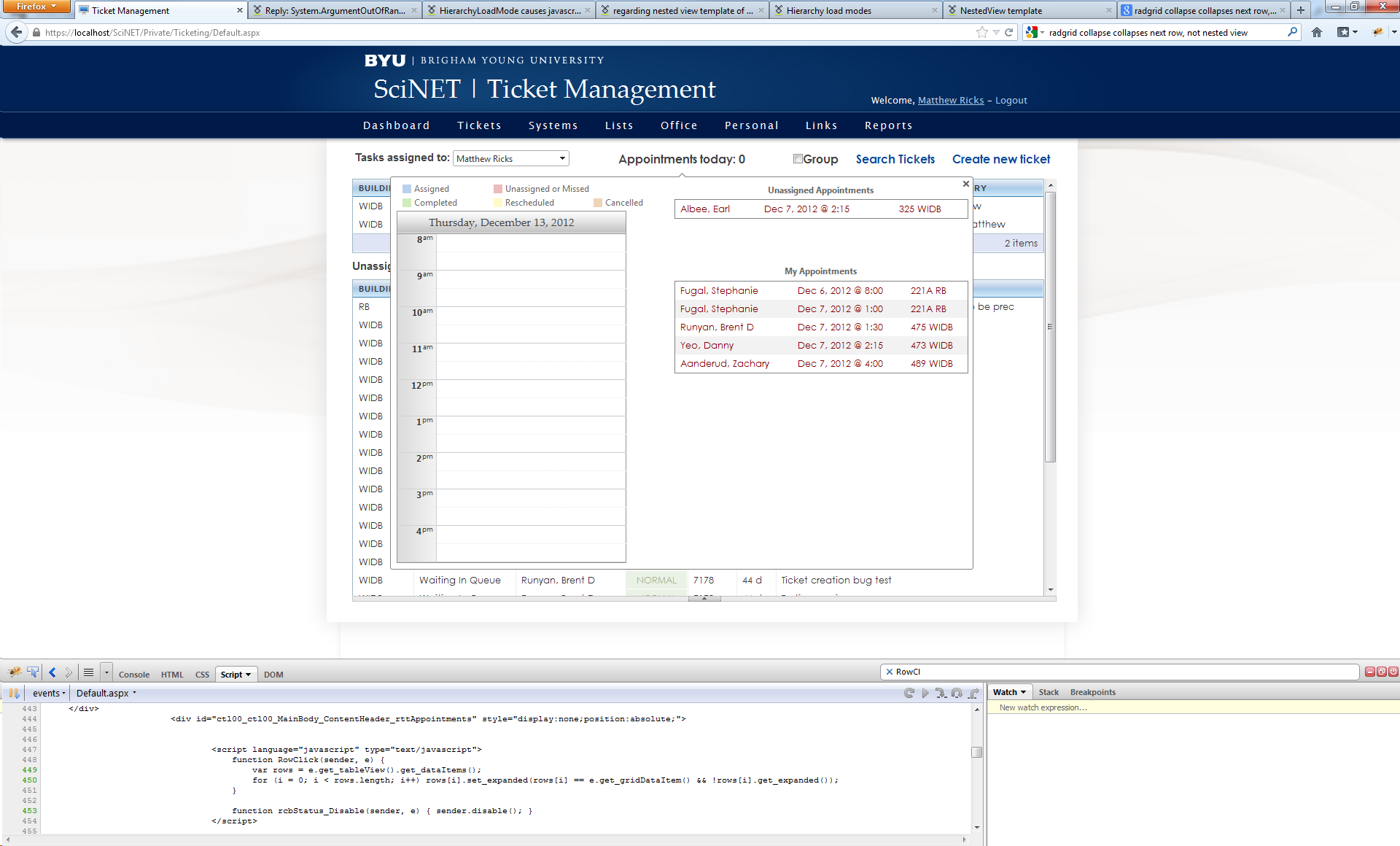Switch to the Breakpoints side tab

click(1092, 692)
